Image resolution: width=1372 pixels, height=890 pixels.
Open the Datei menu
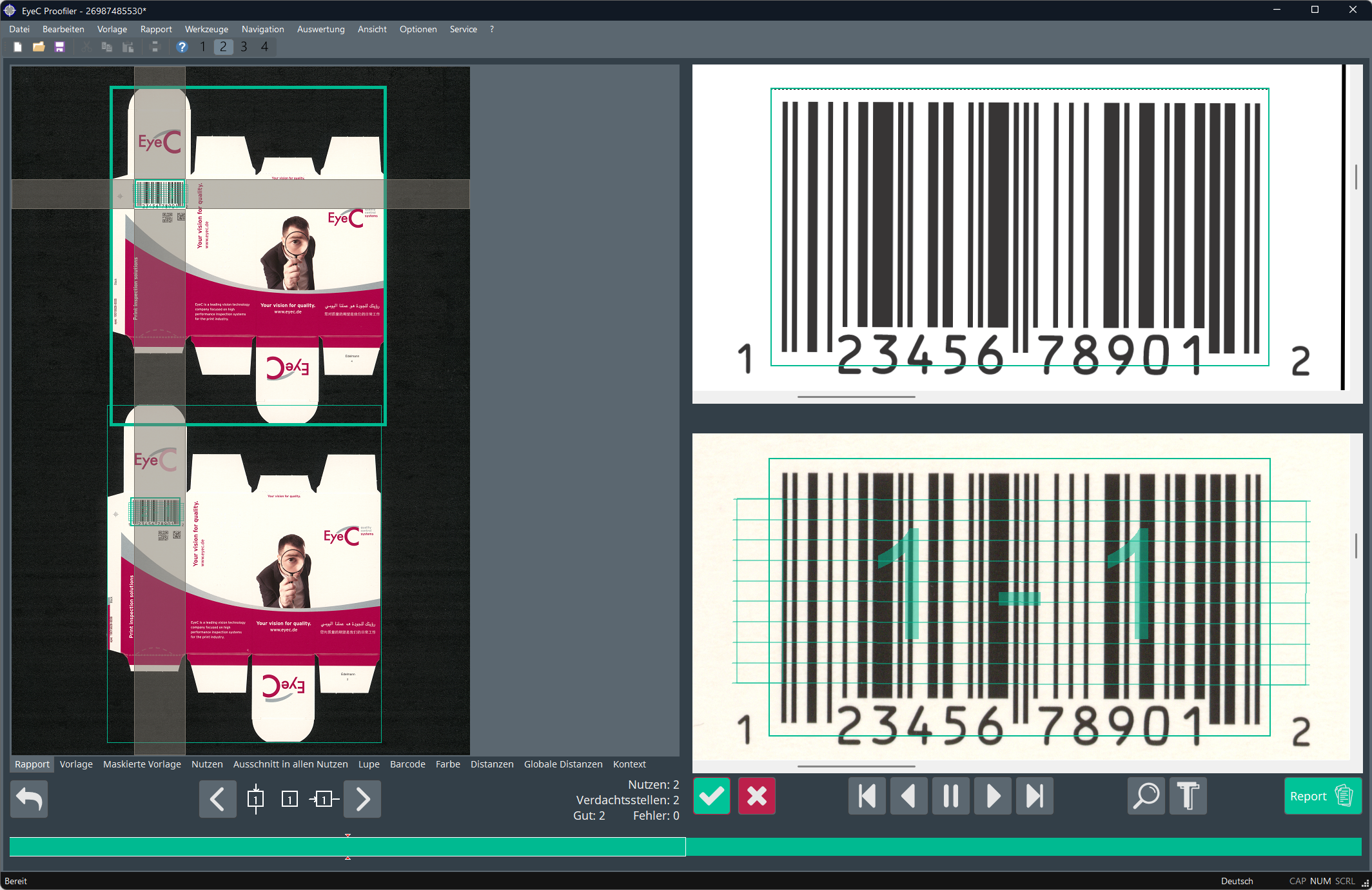point(19,29)
